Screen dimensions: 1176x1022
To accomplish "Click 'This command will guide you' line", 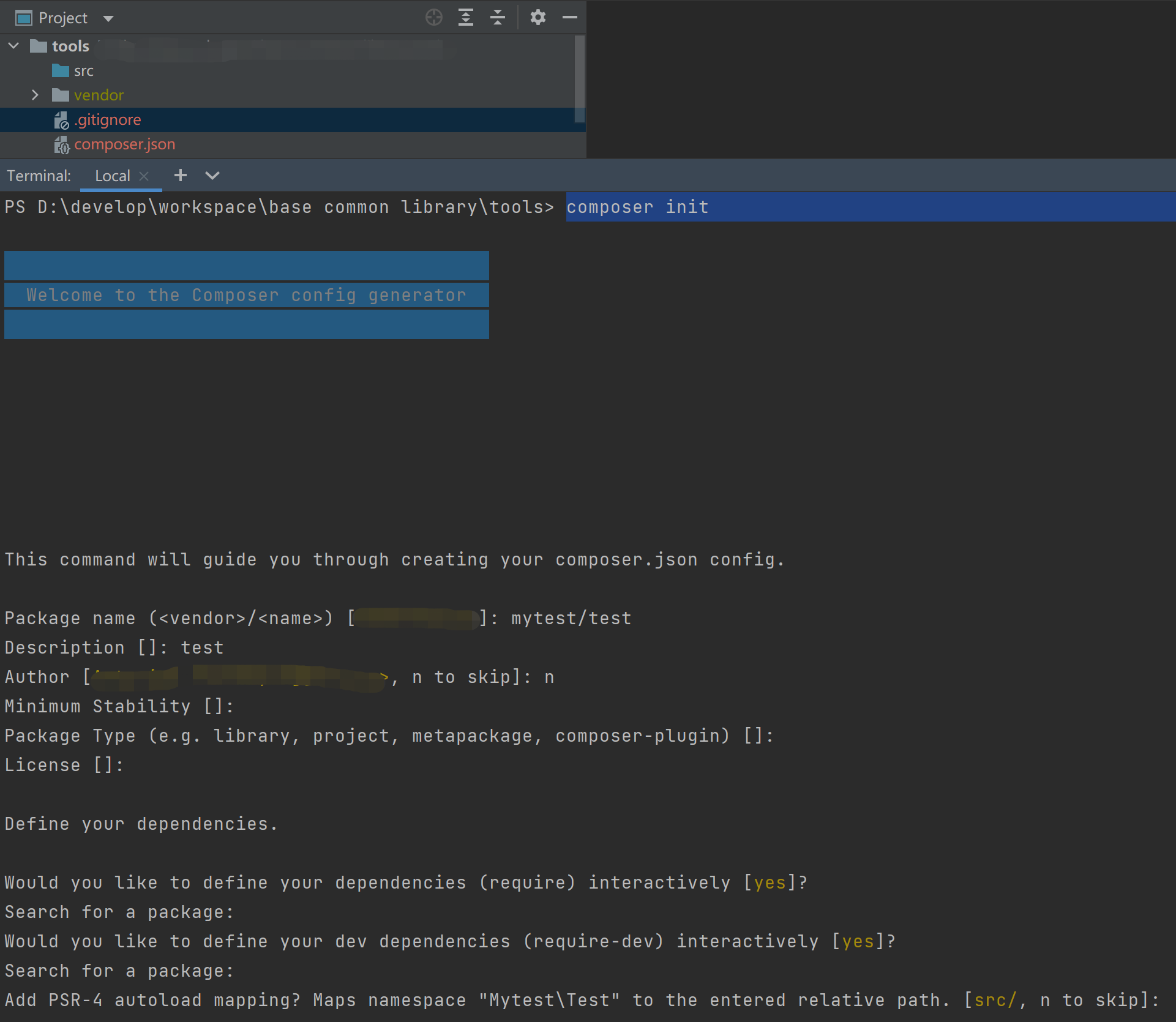I will pos(395,559).
